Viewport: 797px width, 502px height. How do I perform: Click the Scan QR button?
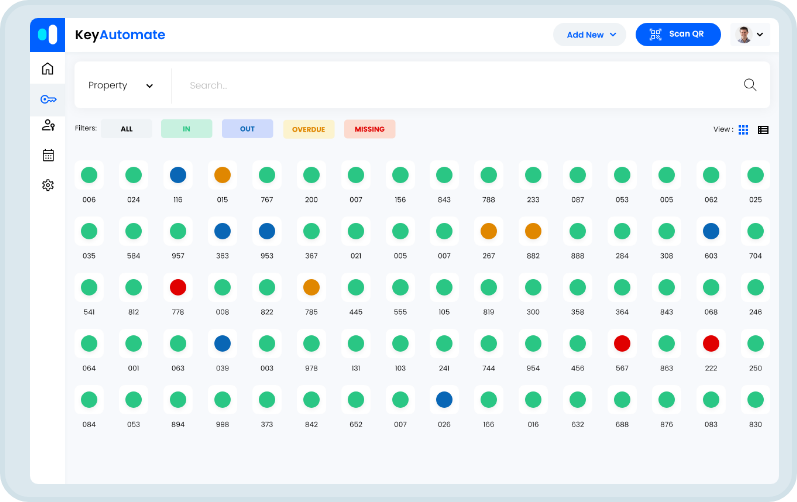pos(677,35)
